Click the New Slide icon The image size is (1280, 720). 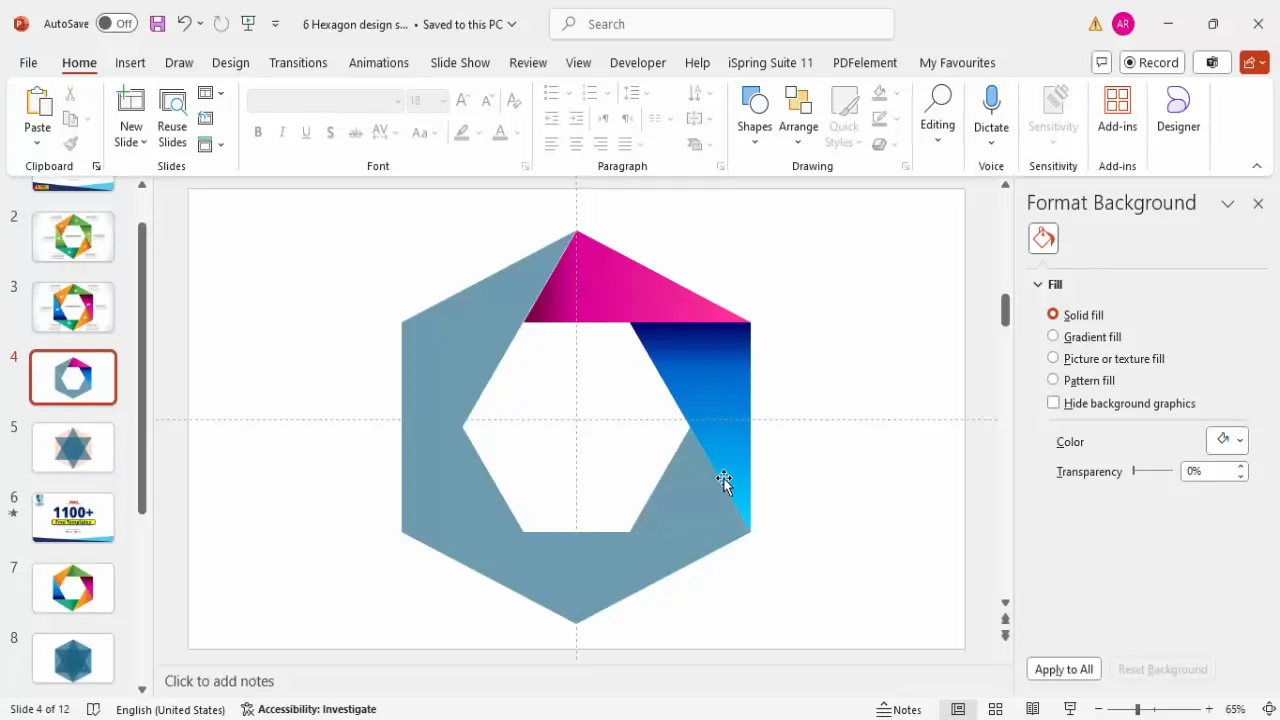coord(131,101)
